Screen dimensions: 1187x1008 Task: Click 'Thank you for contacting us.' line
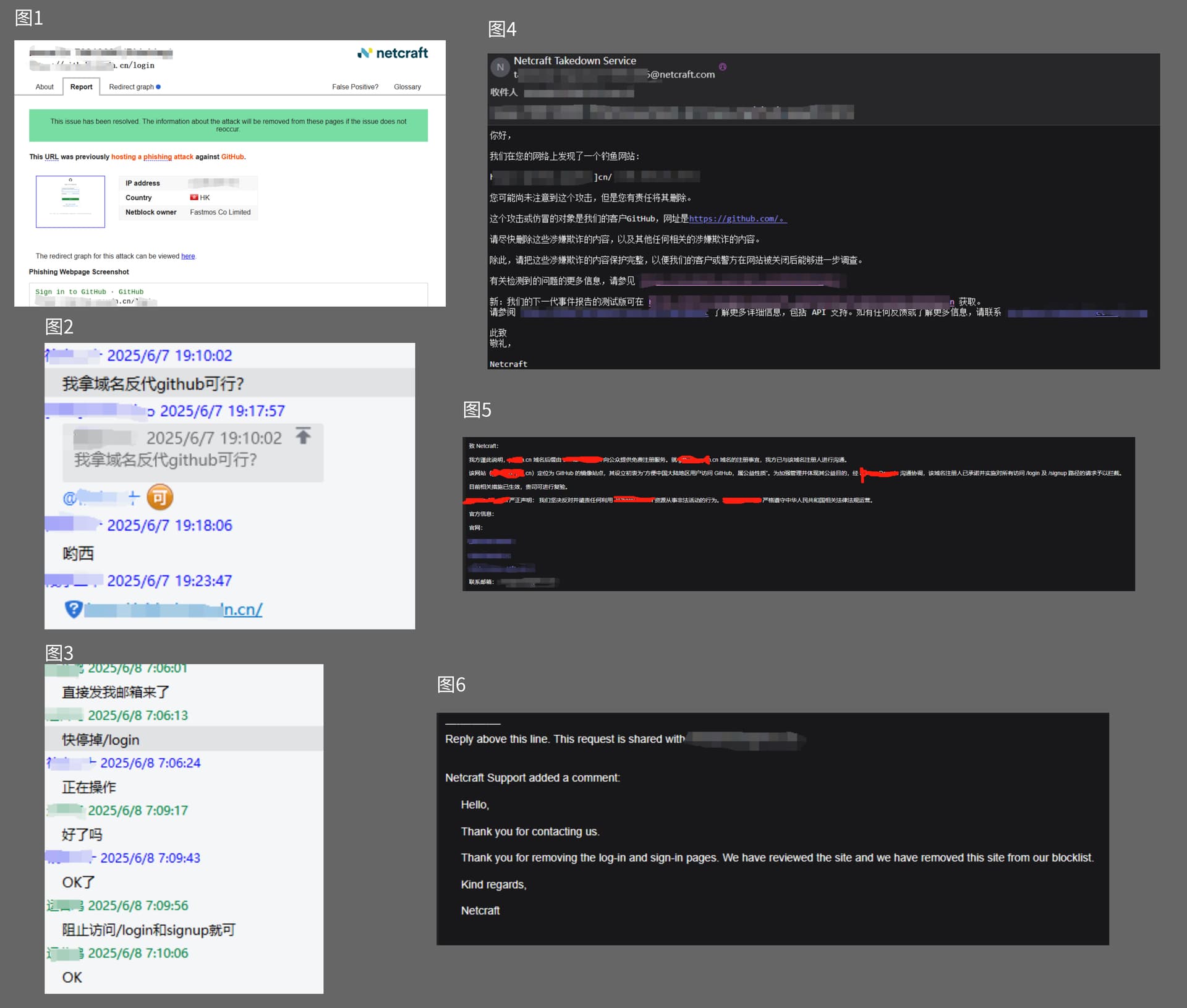click(x=530, y=832)
